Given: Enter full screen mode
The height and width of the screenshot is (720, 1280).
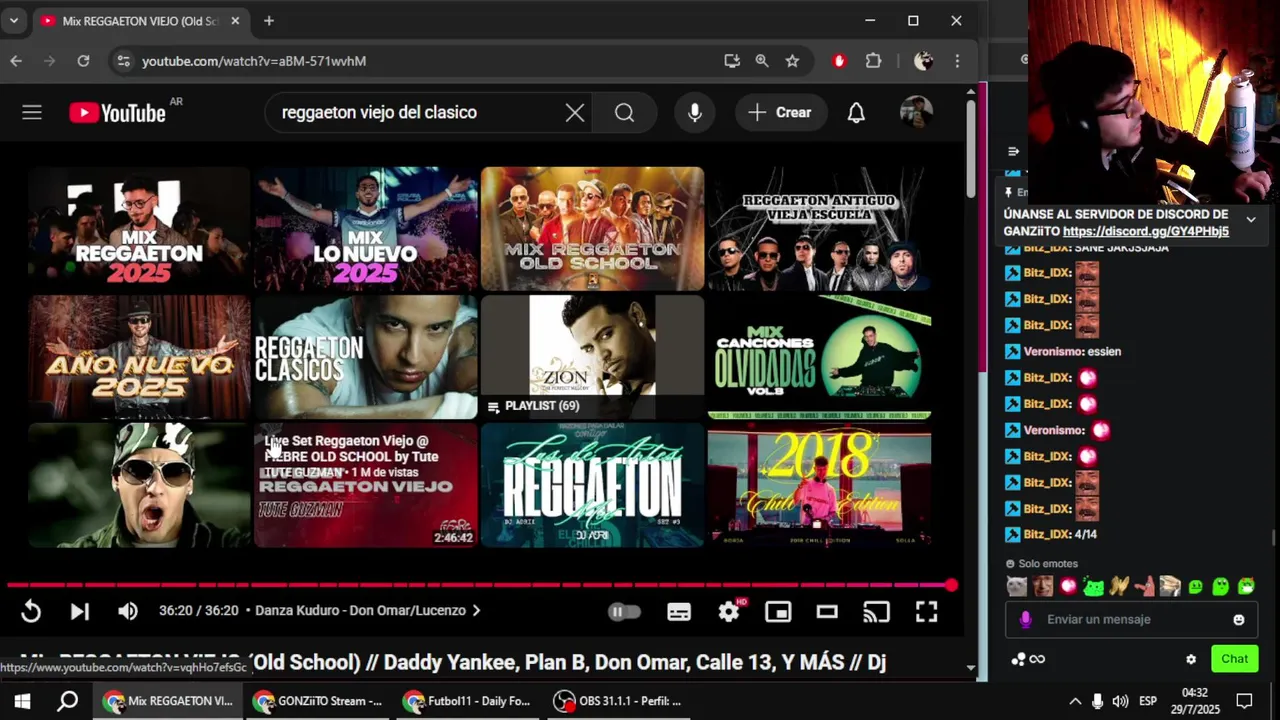Looking at the screenshot, I should point(927,611).
